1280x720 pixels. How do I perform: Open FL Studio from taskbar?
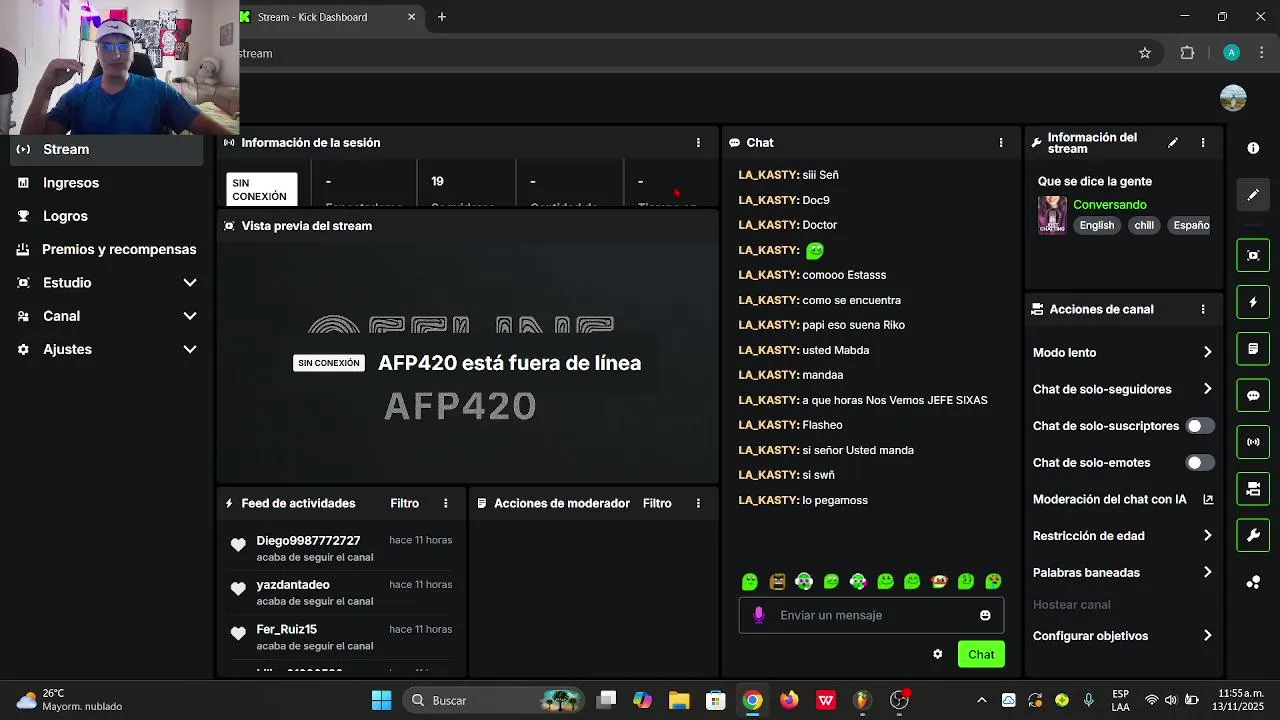tap(862, 701)
